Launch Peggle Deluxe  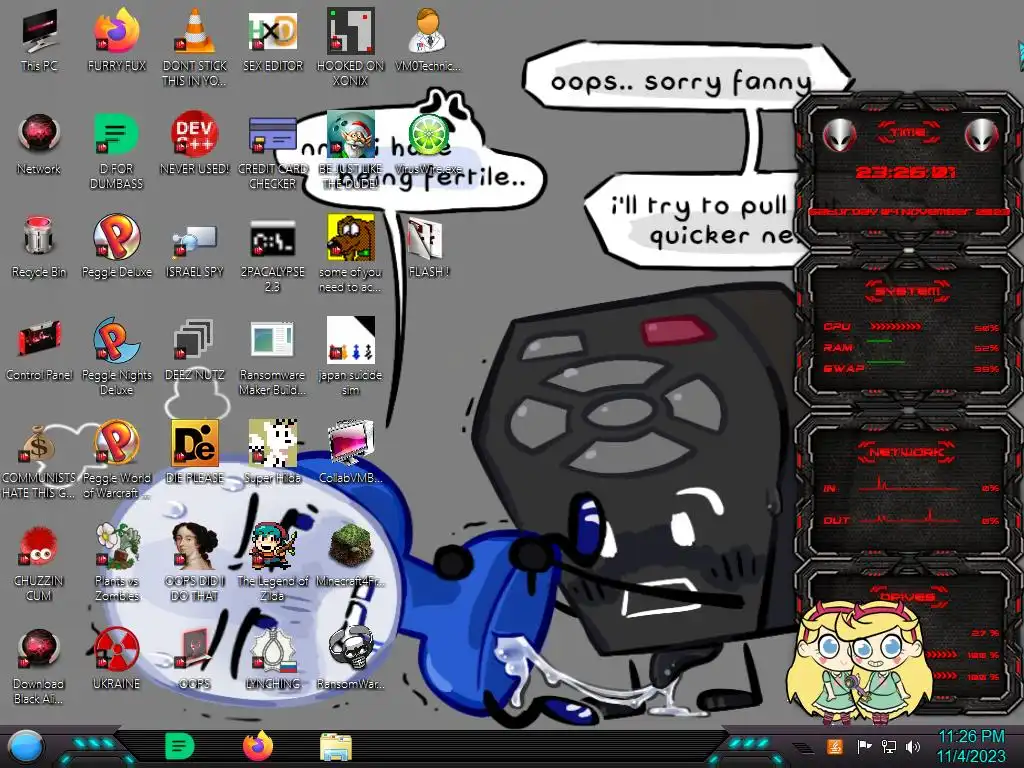click(116, 247)
